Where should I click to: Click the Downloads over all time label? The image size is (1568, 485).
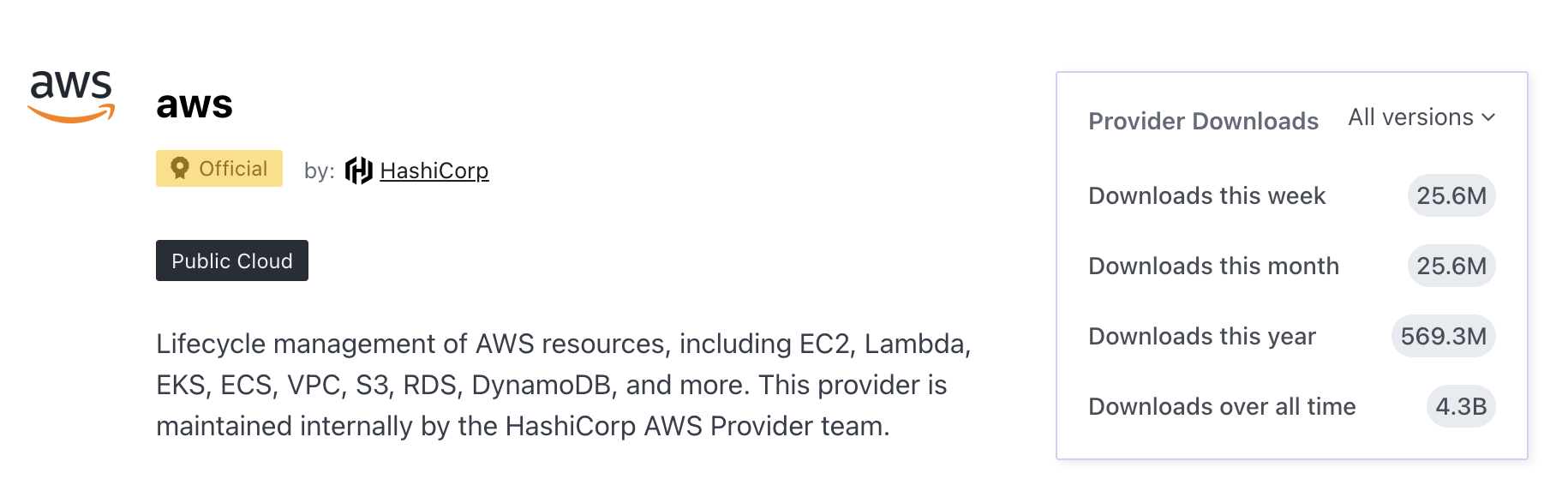[x=1222, y=406]
